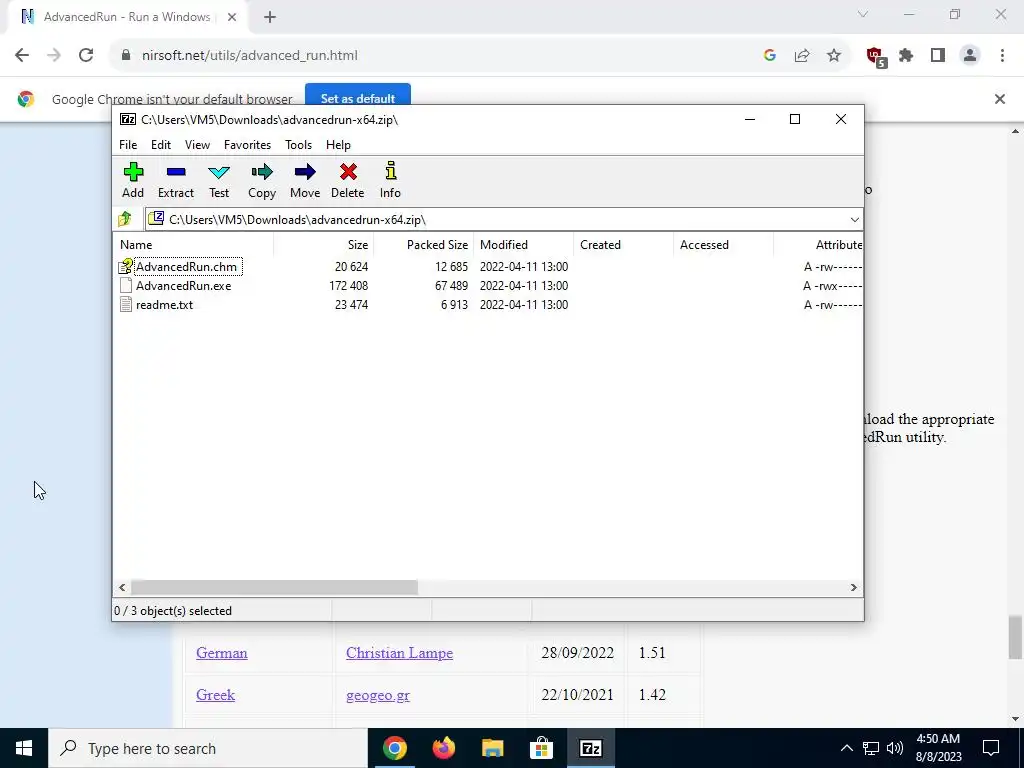The height and width of the screenshot is (768, 1024).
Task: Click the right arrow of horizontal scrollbar
Action: point(853,587)
